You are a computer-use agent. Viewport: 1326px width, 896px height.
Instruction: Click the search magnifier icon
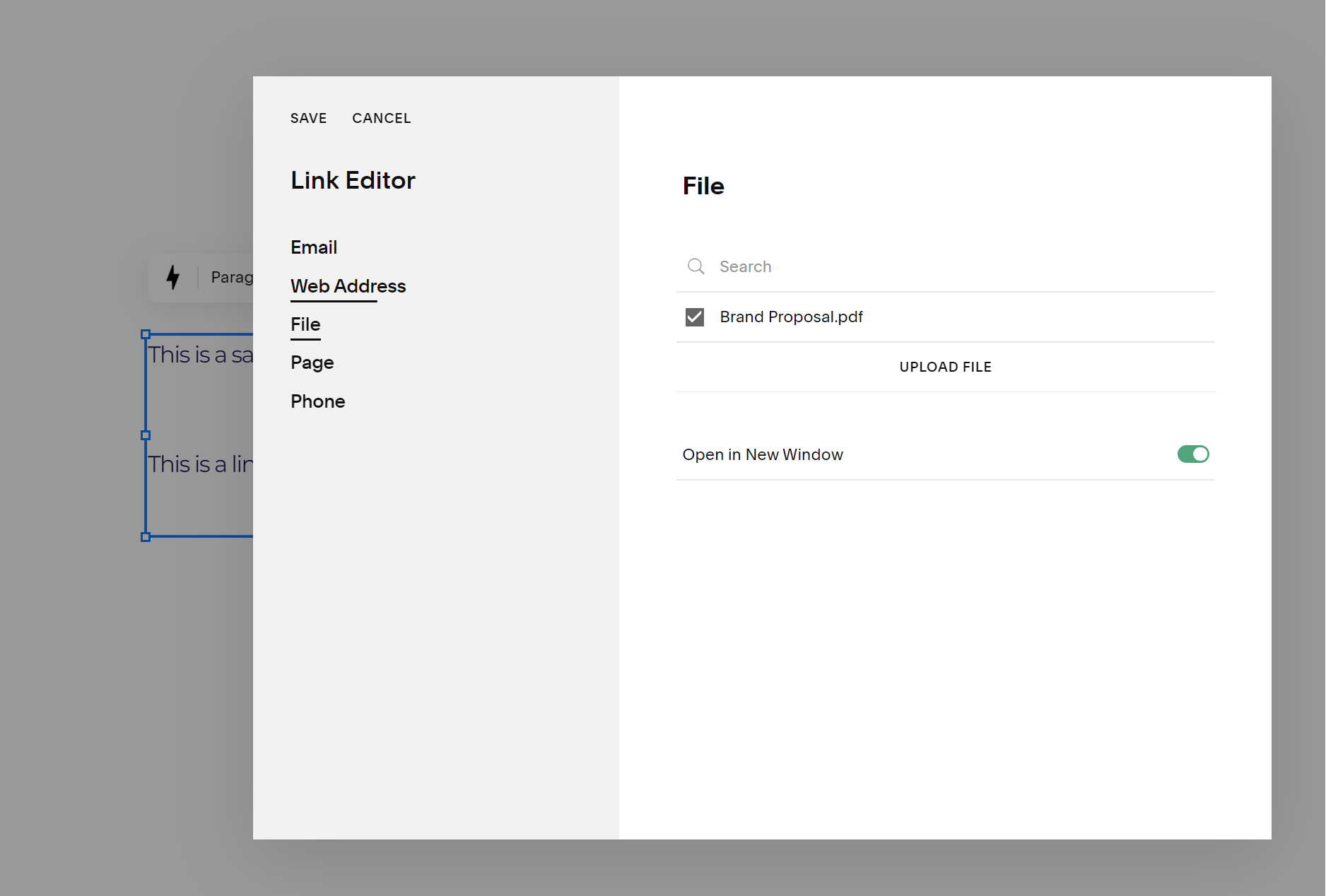click(x=696, y=266)
